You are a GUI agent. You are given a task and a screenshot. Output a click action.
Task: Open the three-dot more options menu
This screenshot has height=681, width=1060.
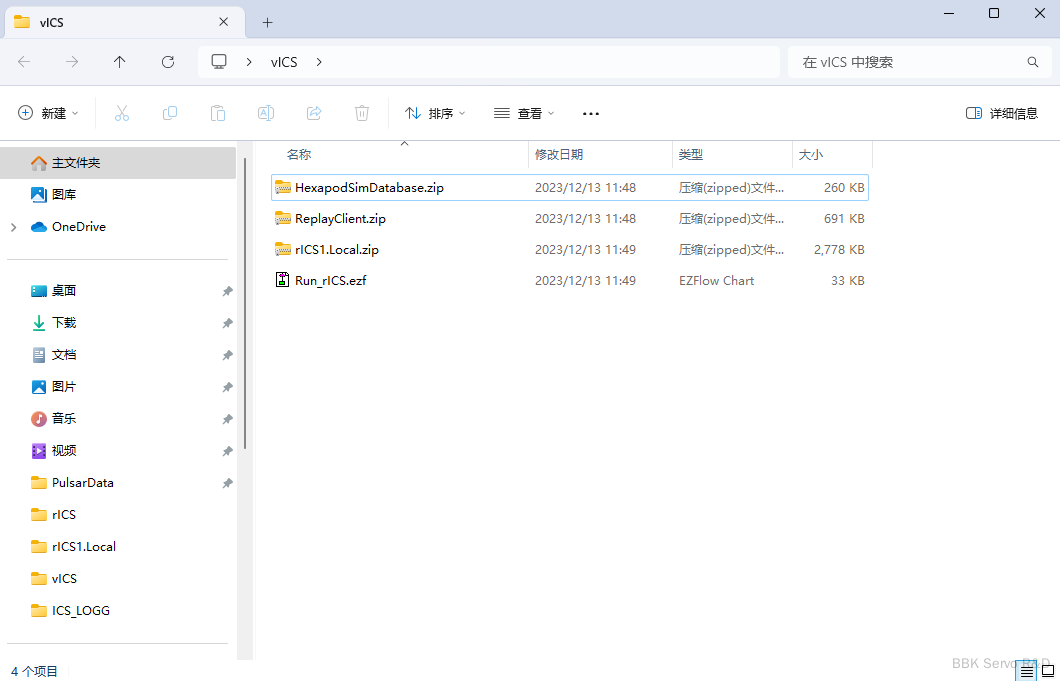click(x=591, y=114)
